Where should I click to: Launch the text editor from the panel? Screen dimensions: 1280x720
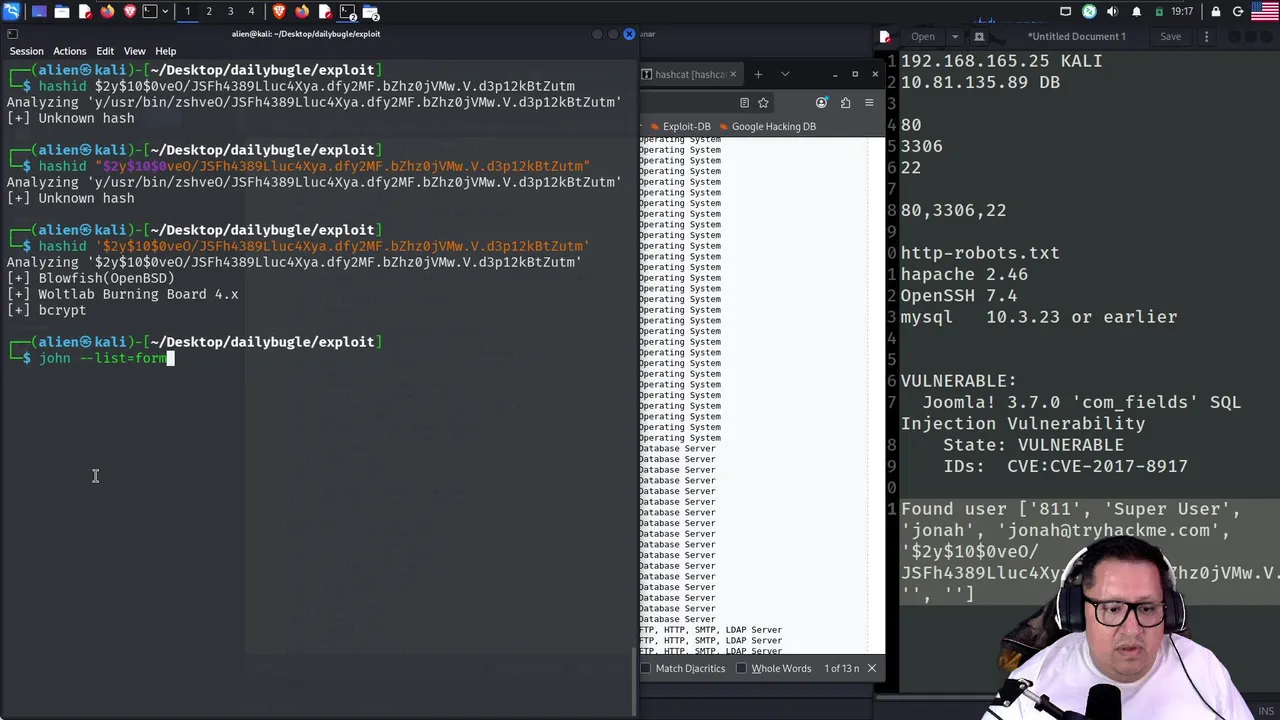85,11
